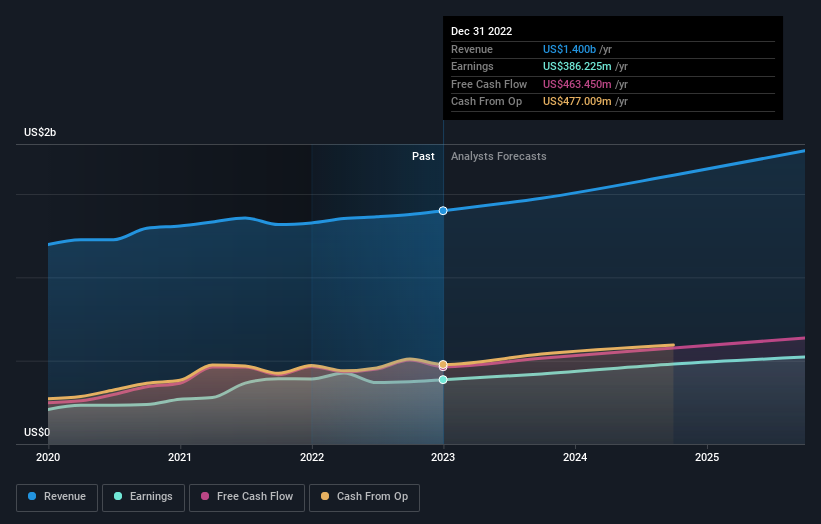This screenshot has height=524, width=821.
Task: Click the Past label on chart
Action: [x=423, y=156]
